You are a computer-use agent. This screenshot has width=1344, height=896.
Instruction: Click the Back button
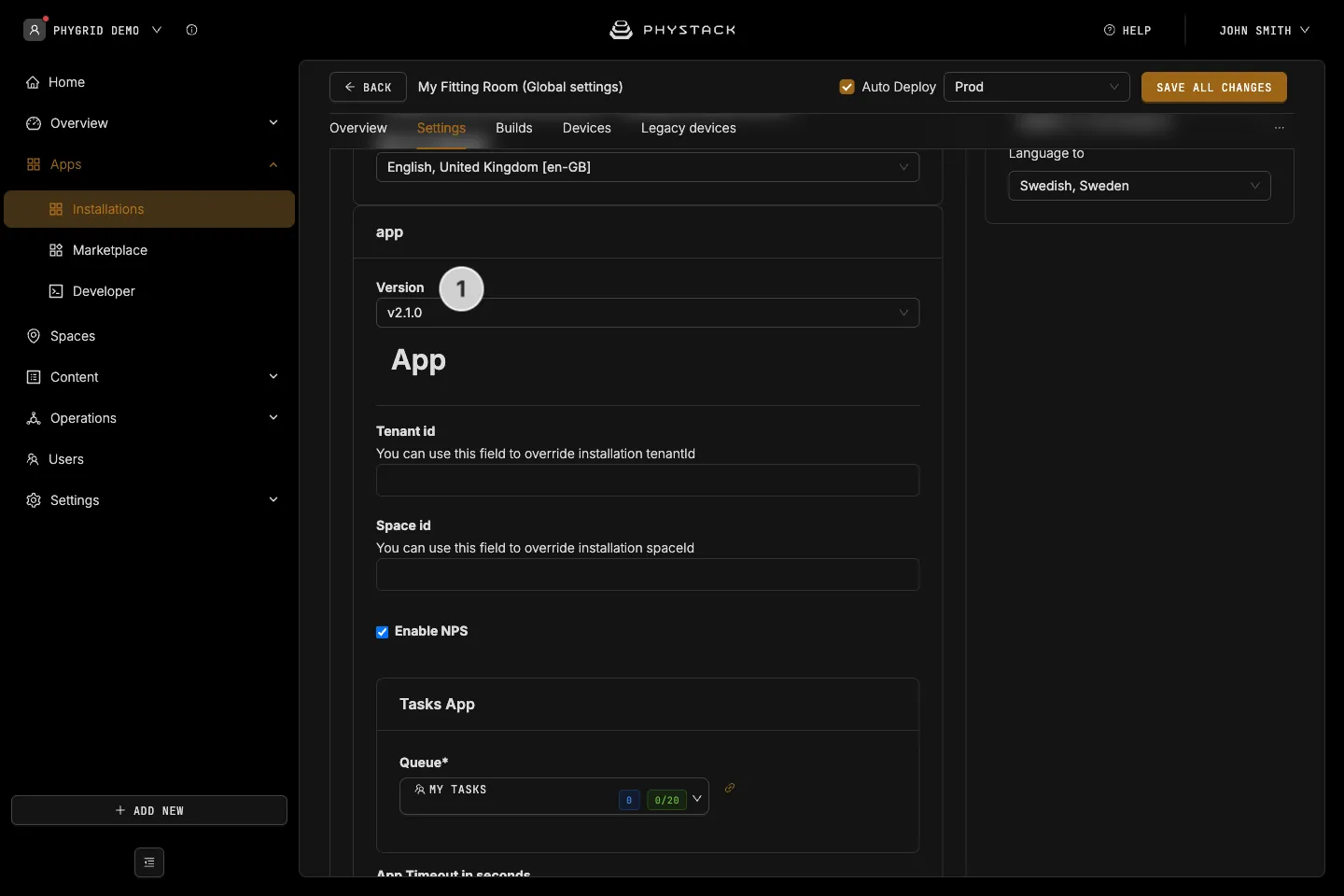(x=368, y=87)
